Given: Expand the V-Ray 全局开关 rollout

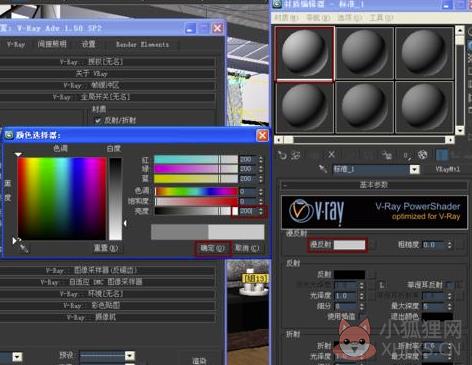Looking at the screenshot, I should 107,97.
